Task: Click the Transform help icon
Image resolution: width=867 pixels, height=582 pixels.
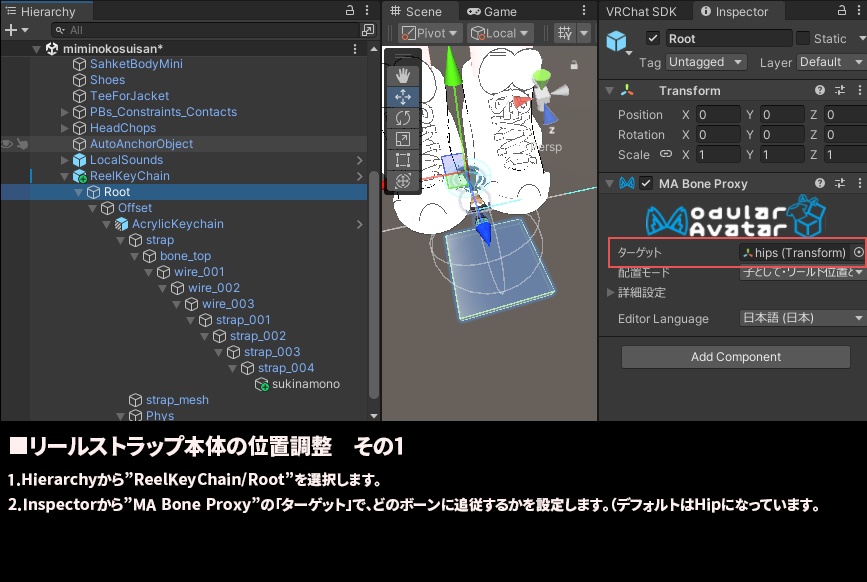Action: tap(820, 90)
